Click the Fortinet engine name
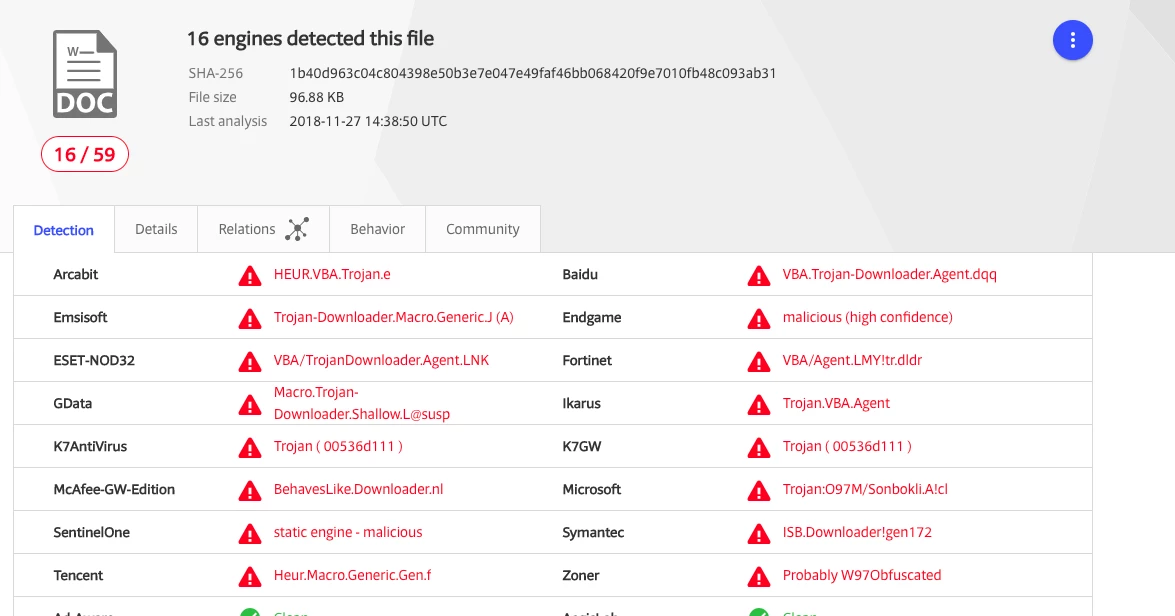The height and width of the screenshot is (616, 1175). pyautogui.click(x=587, y=360)
